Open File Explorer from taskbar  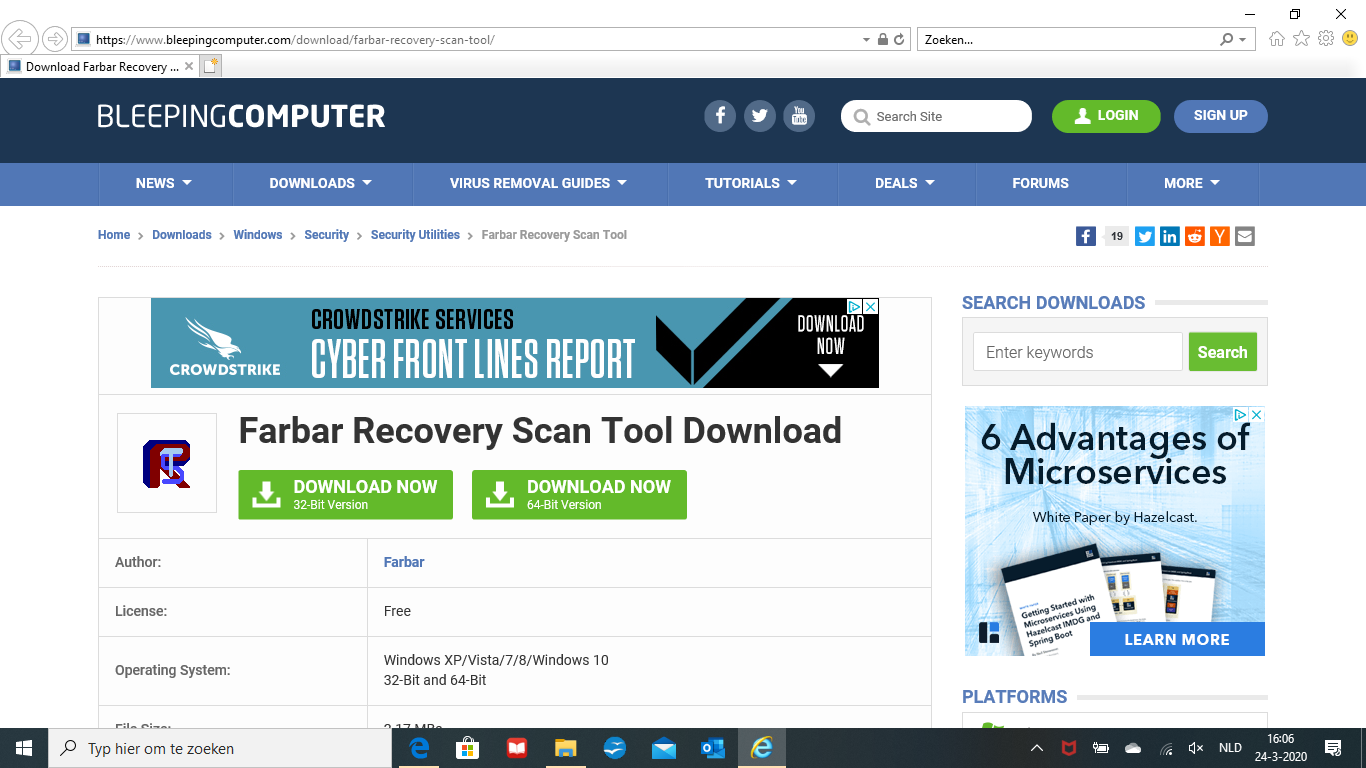[566, 748]
